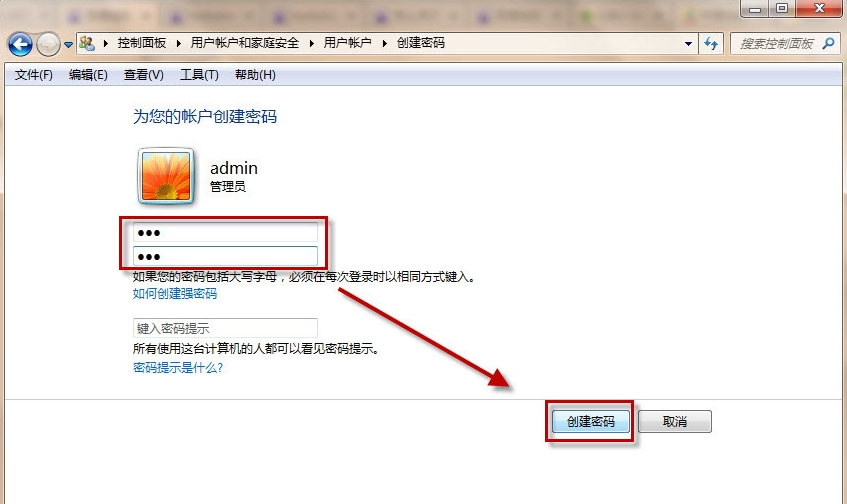Open the 文件(F) menu
The image size is (847, 504).
(34, 75)
